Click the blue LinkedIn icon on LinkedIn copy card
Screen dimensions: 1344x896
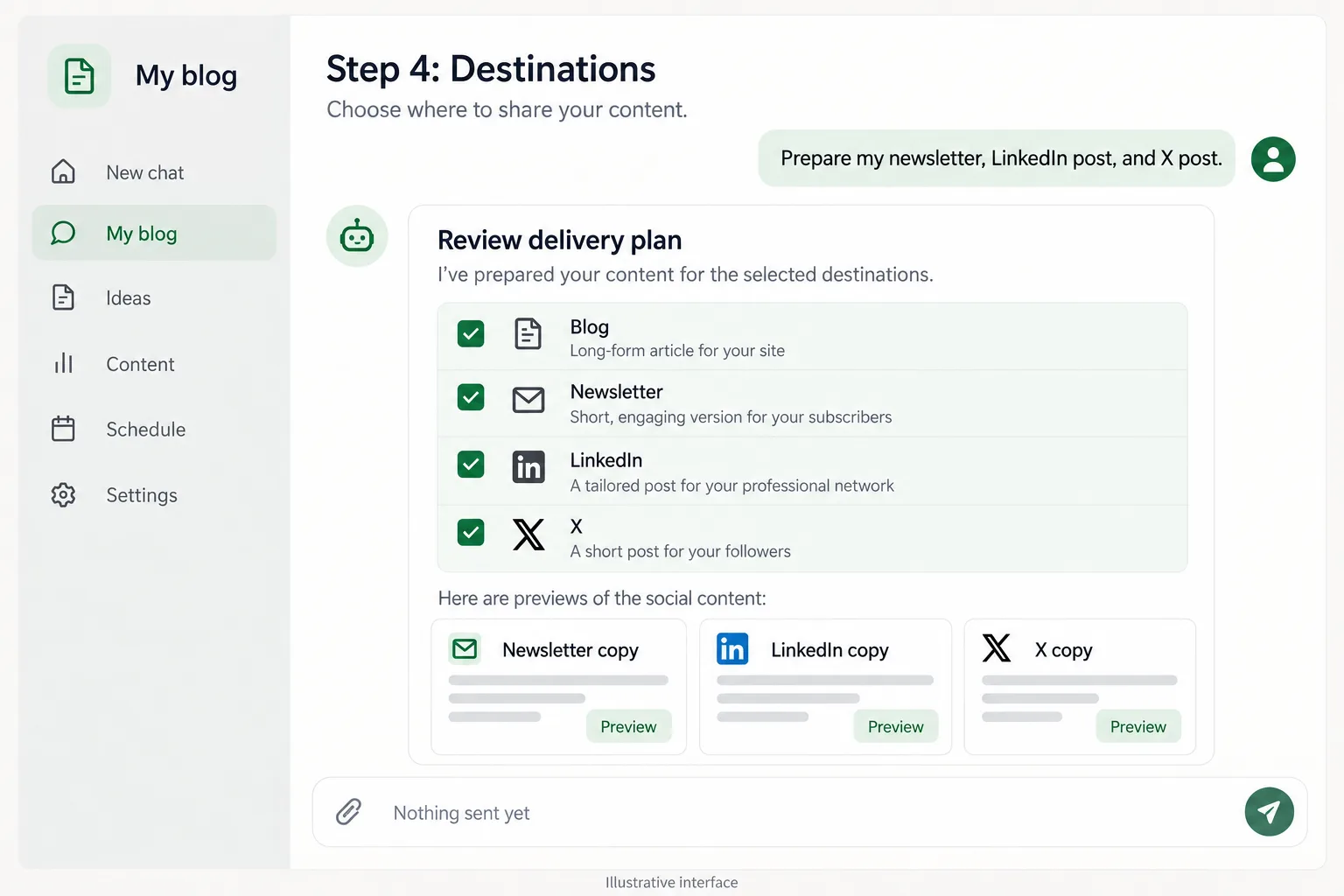pos(732,648)
